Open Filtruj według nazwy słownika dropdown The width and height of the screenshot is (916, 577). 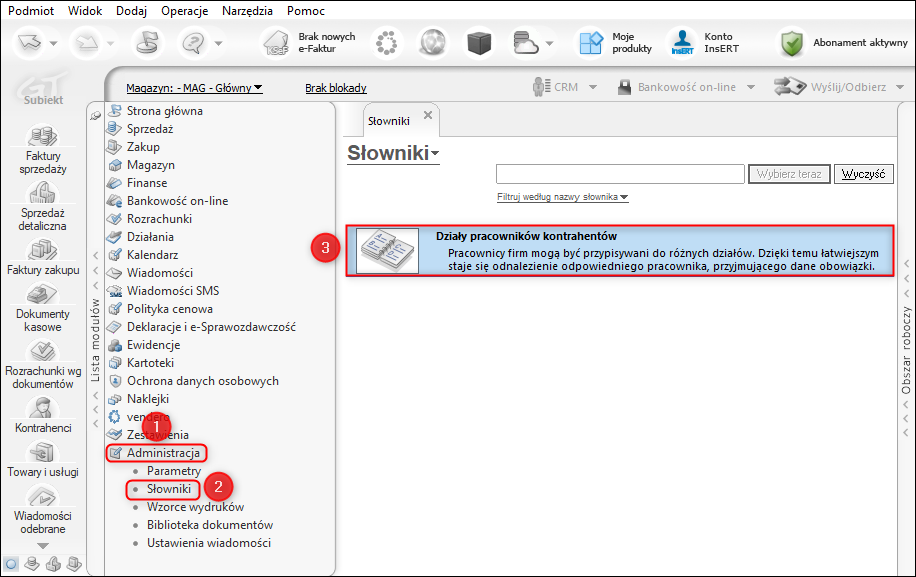point(563,197)
